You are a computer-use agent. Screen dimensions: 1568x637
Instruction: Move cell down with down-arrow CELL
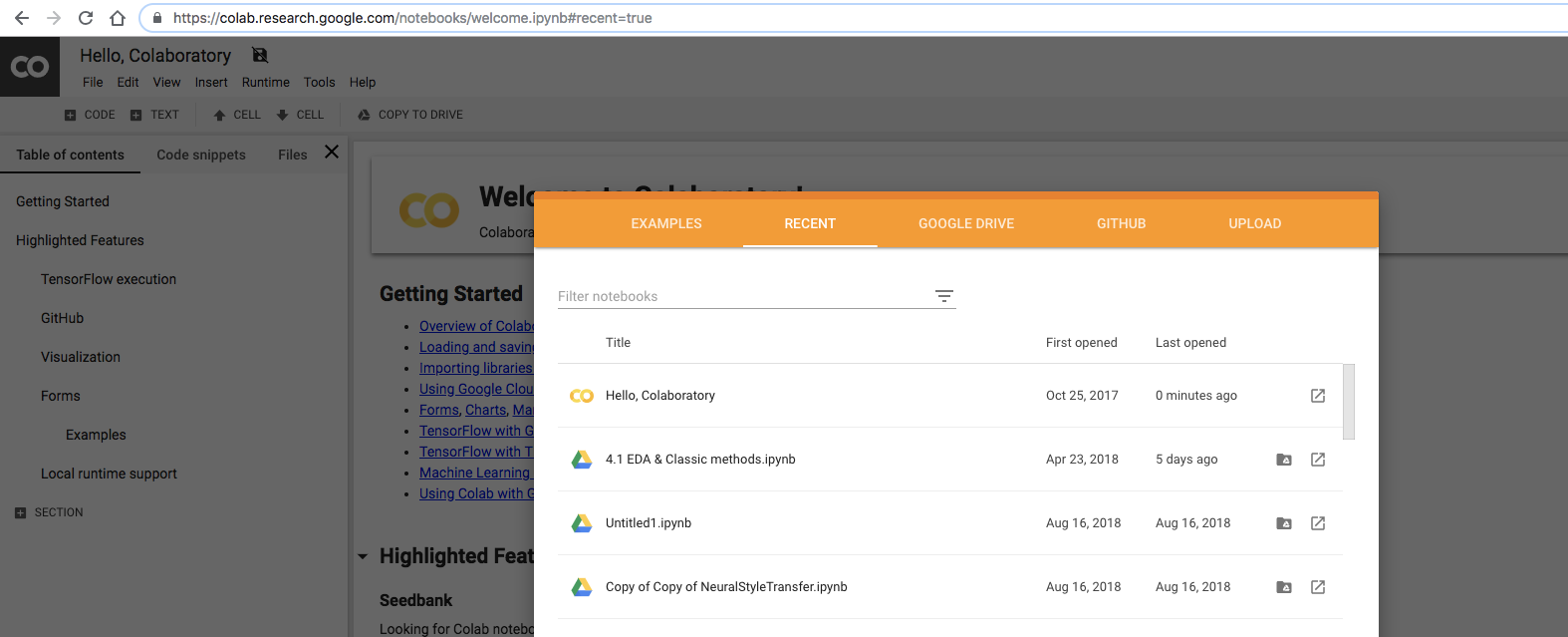point(300,115)
